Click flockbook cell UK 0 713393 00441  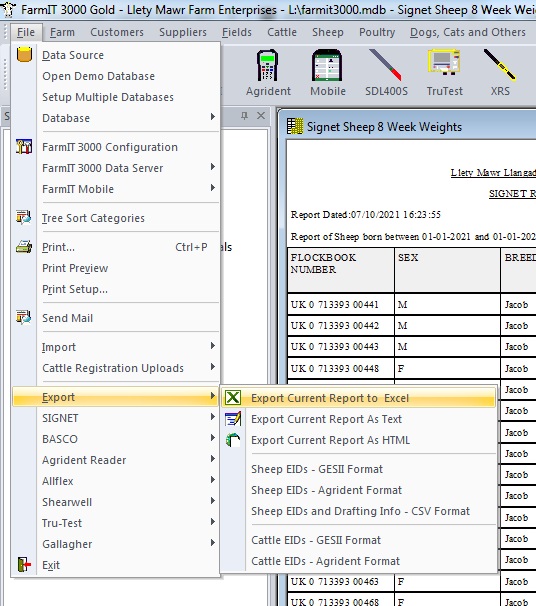click(x=341, y=304)
